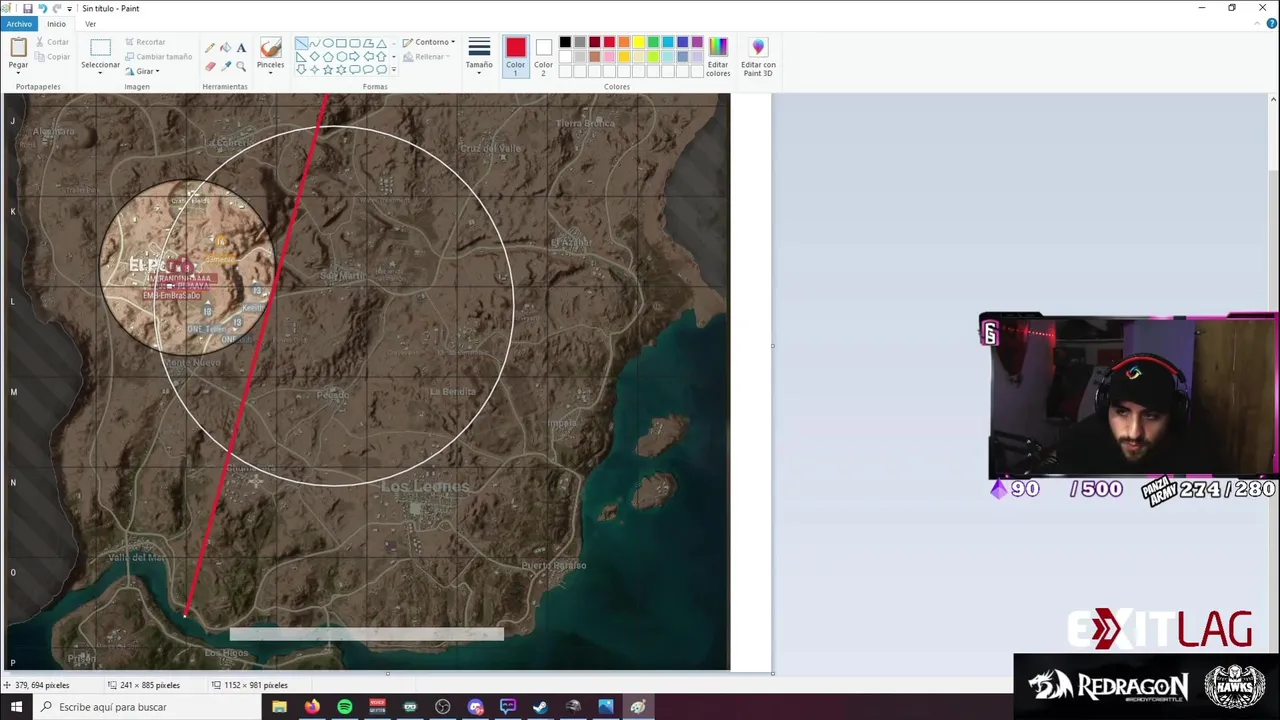Click Cambiar tamaño resize button
Image resolution: width=1280 pixels, height=720 pixels.
[158, 57]
